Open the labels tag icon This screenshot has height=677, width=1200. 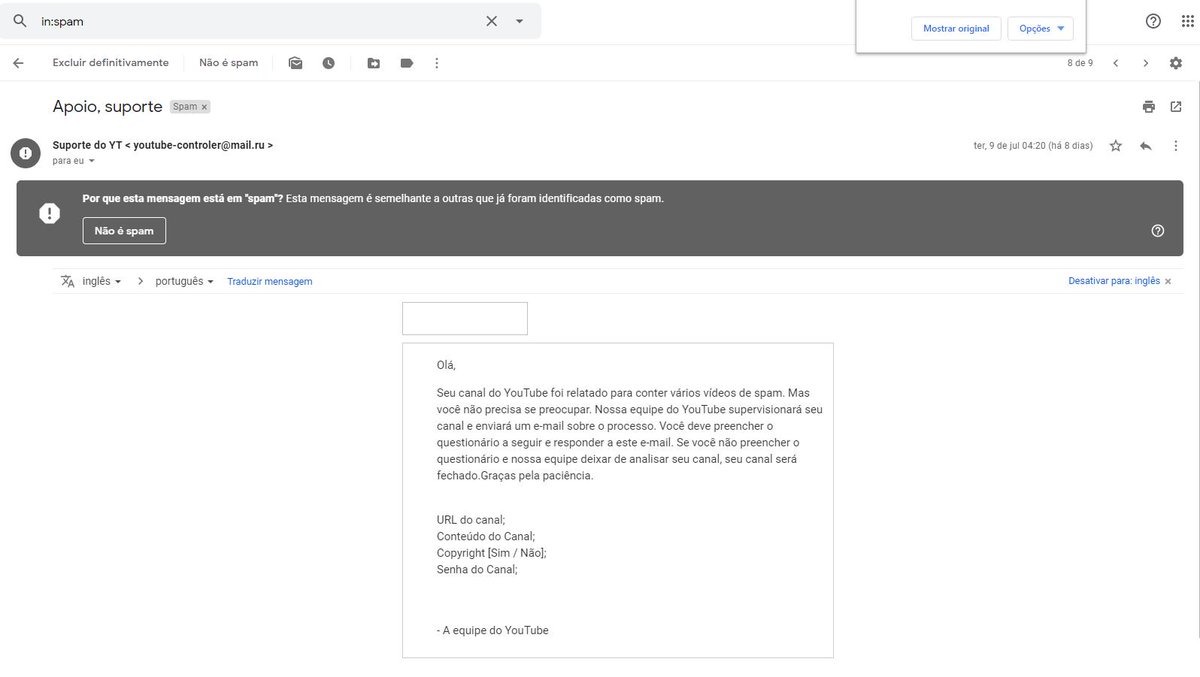406,63
